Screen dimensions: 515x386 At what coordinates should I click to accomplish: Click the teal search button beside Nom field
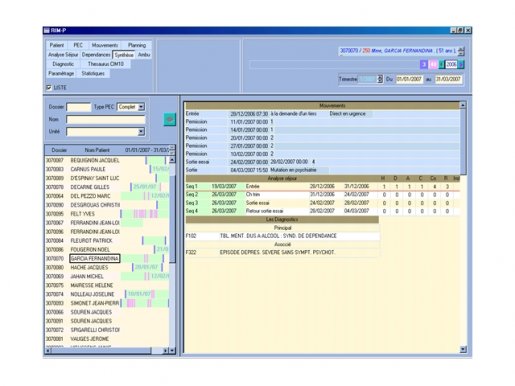click(x=170, y=119)
